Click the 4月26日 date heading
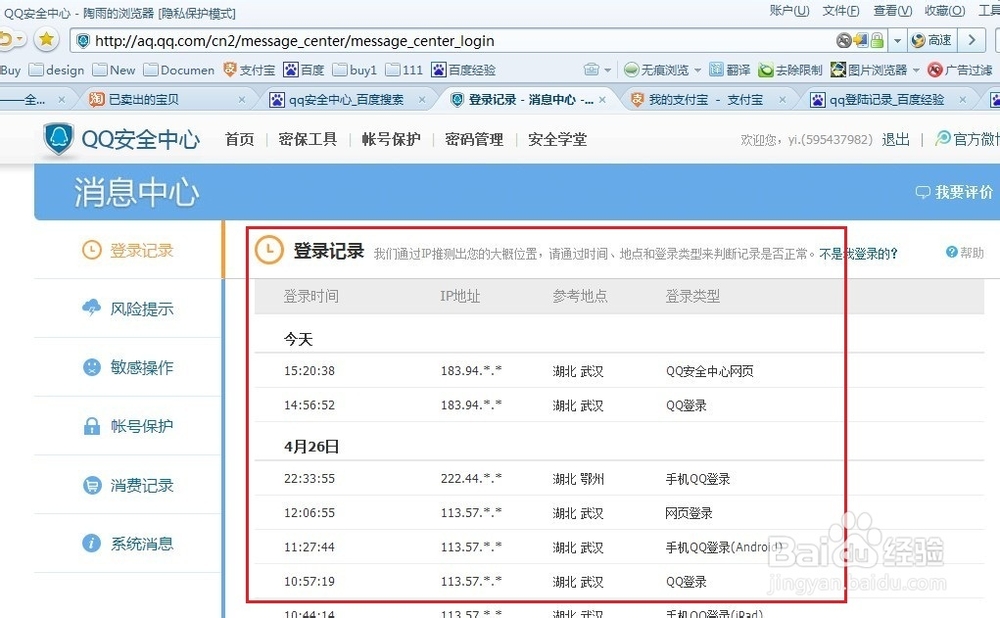The width and height of the screenshot is (1000, 618). pos(311,446)
